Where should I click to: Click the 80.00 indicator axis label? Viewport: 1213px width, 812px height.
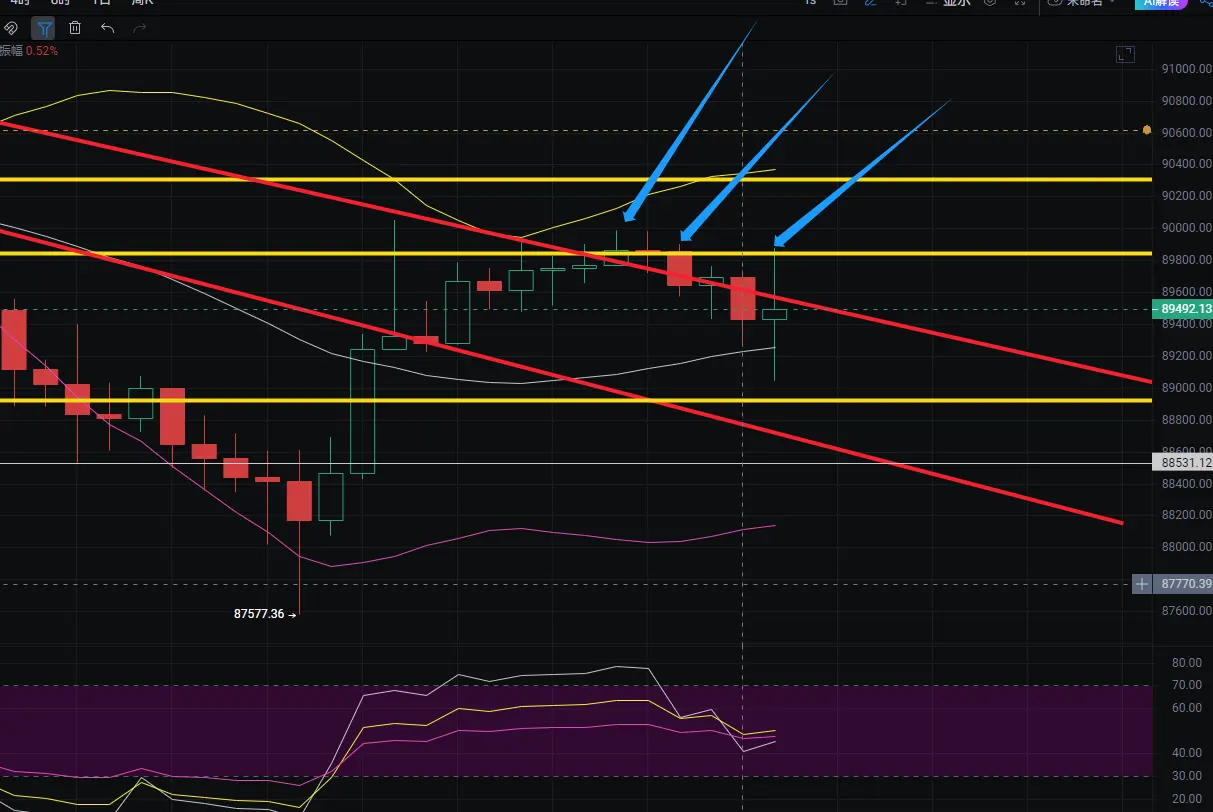tap(1187, 662)
